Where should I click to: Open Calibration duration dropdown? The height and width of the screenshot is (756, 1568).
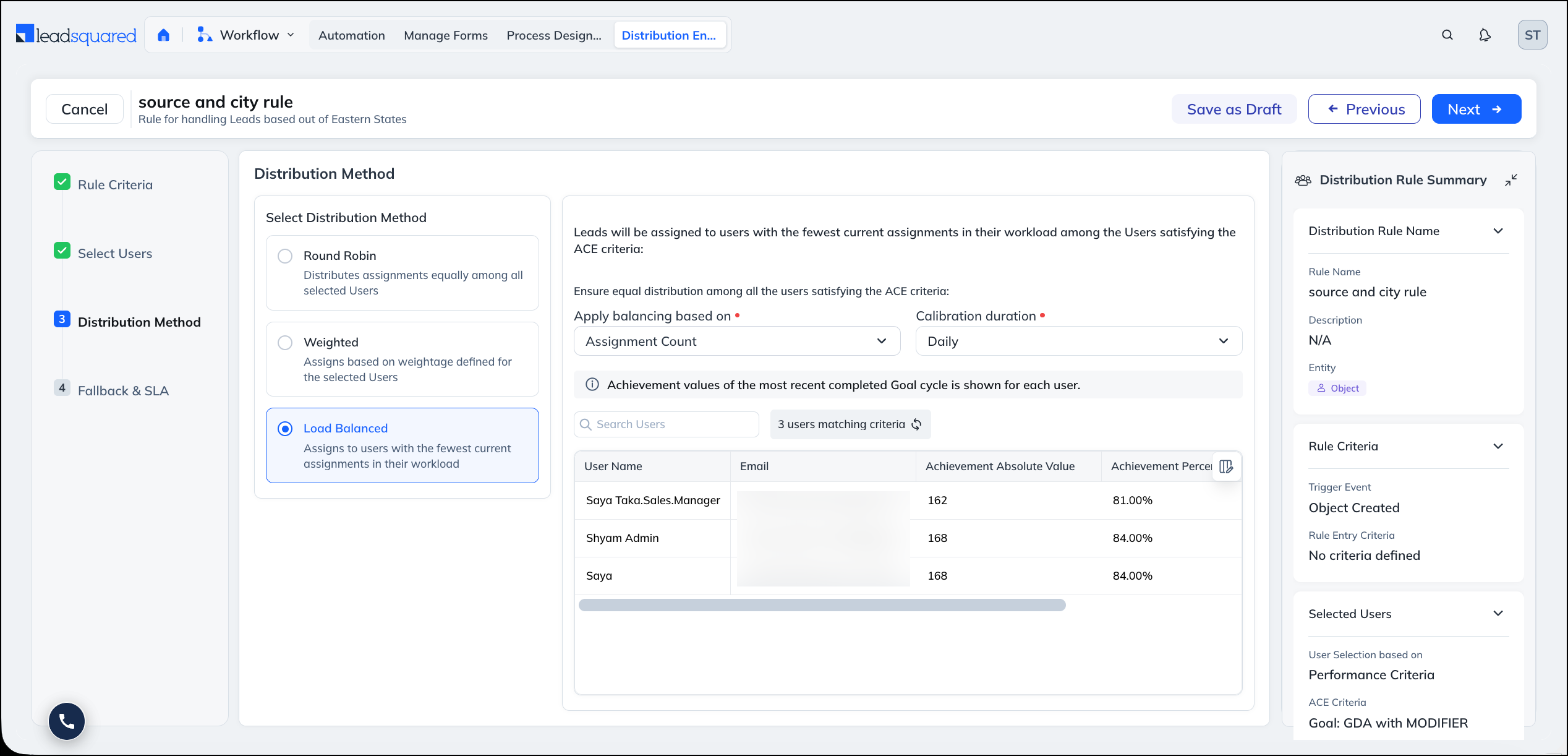(1079, 341)
